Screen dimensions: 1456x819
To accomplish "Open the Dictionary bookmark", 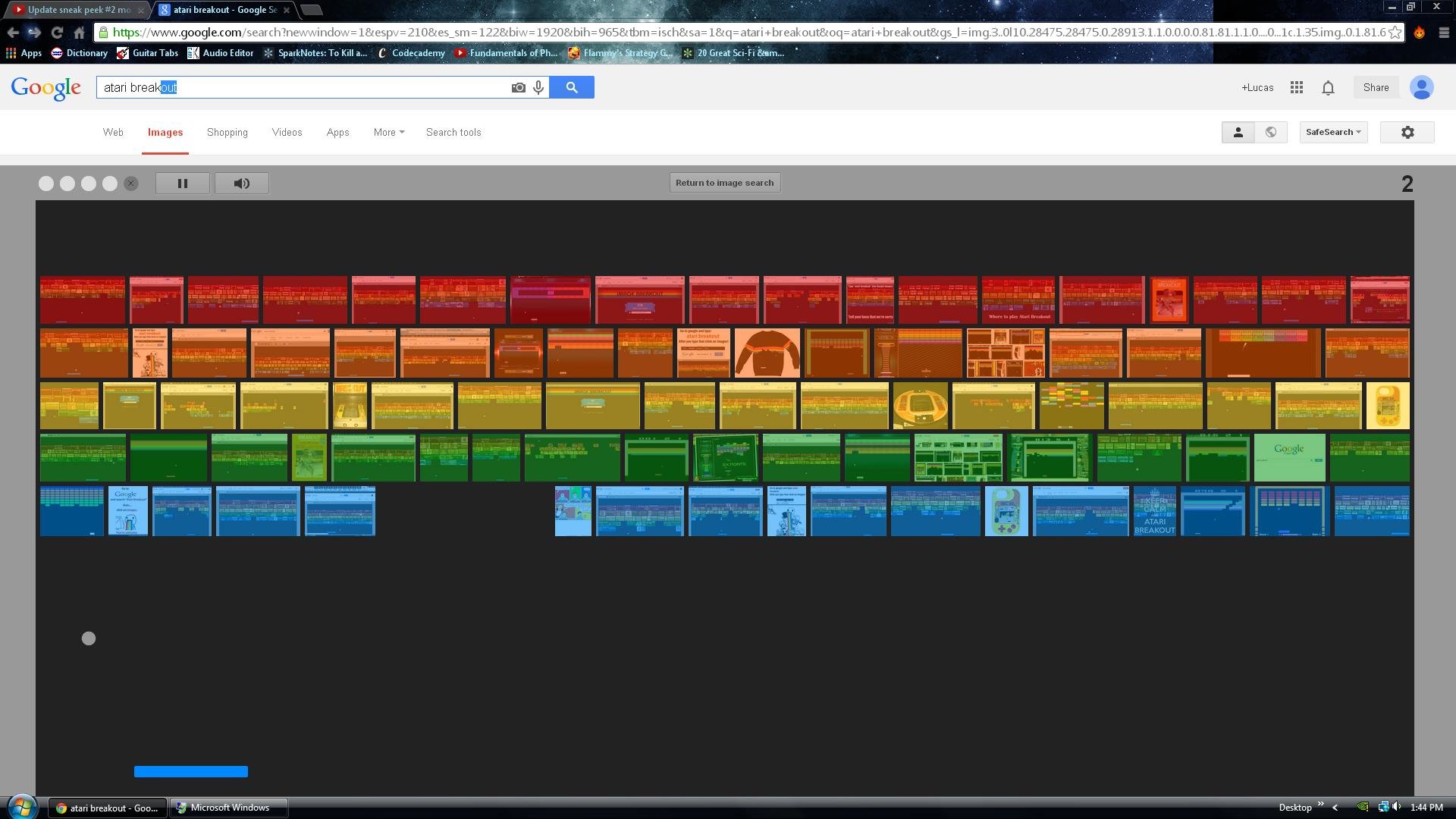I will tap(80, 53).
